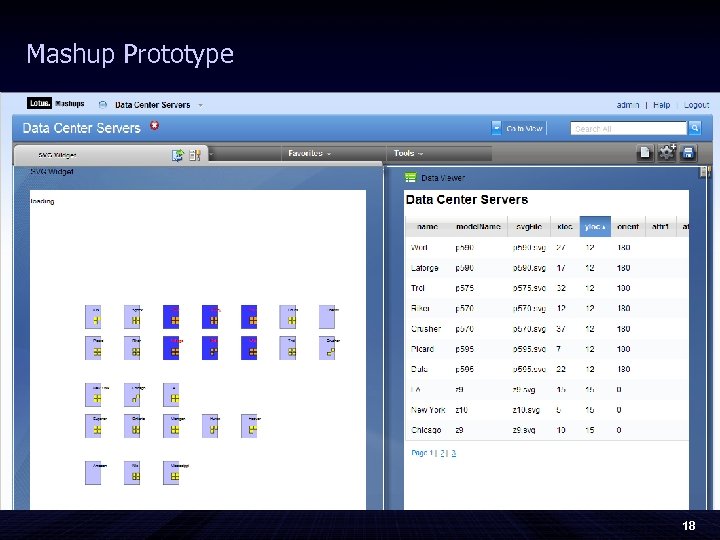Click the Logout link
Viewport: 720px width, 540px height.
click(697, 105)
